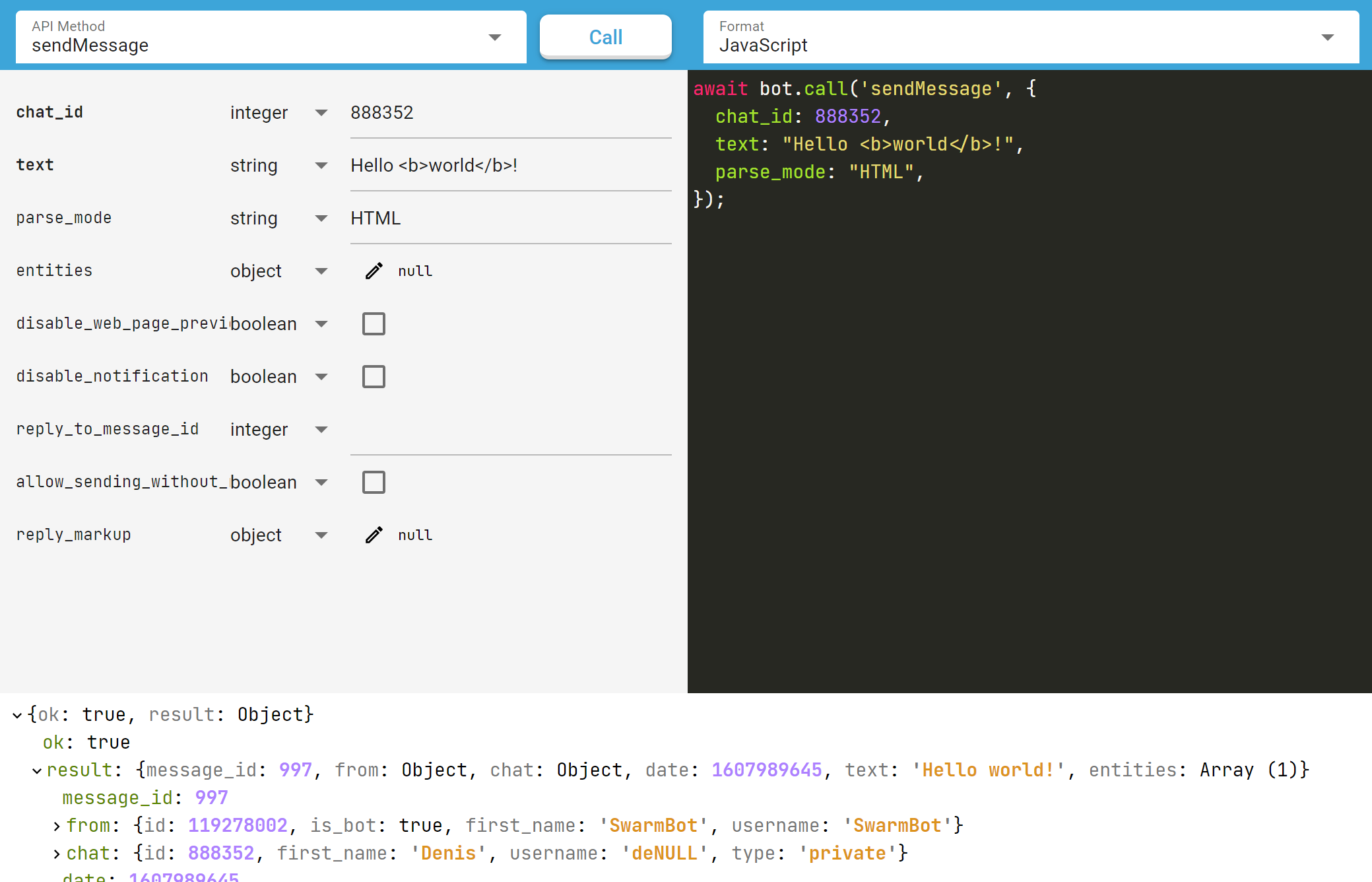Edit the reply_markup object with the pencil icon
The width and height of the screenshot is (1372, 882).
tap(374, 535)
